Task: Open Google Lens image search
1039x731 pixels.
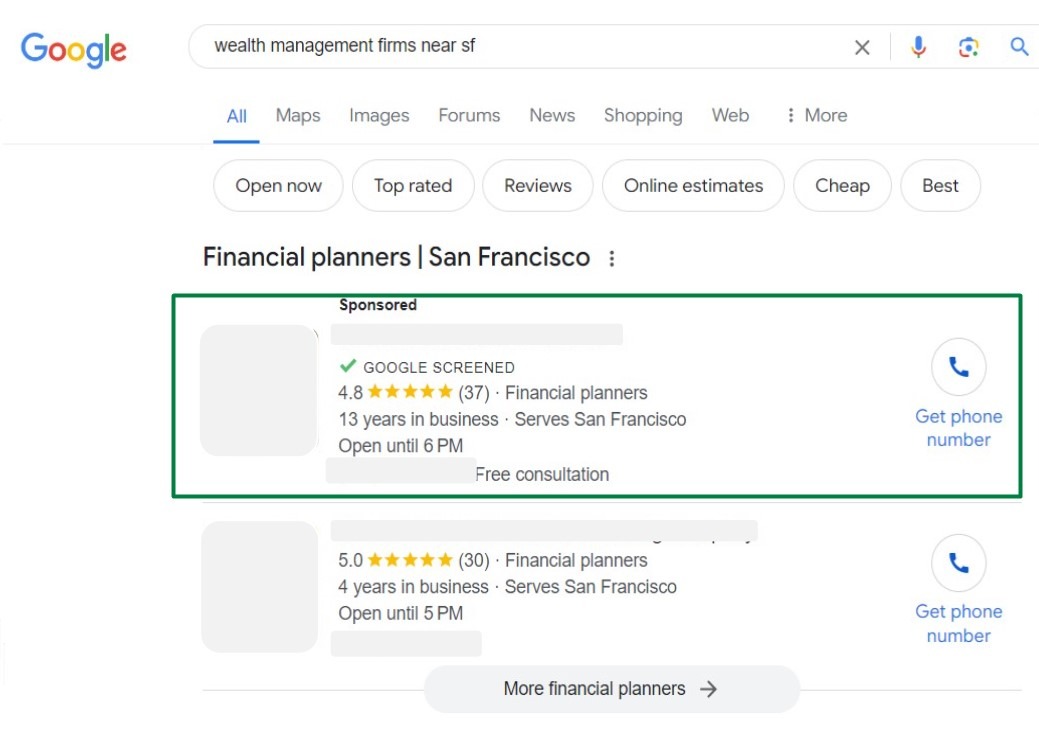Action: 968,47
